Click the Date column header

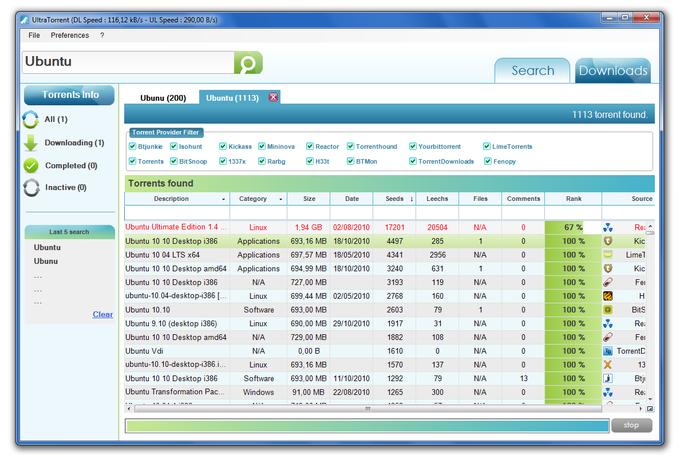pos(352,199)
